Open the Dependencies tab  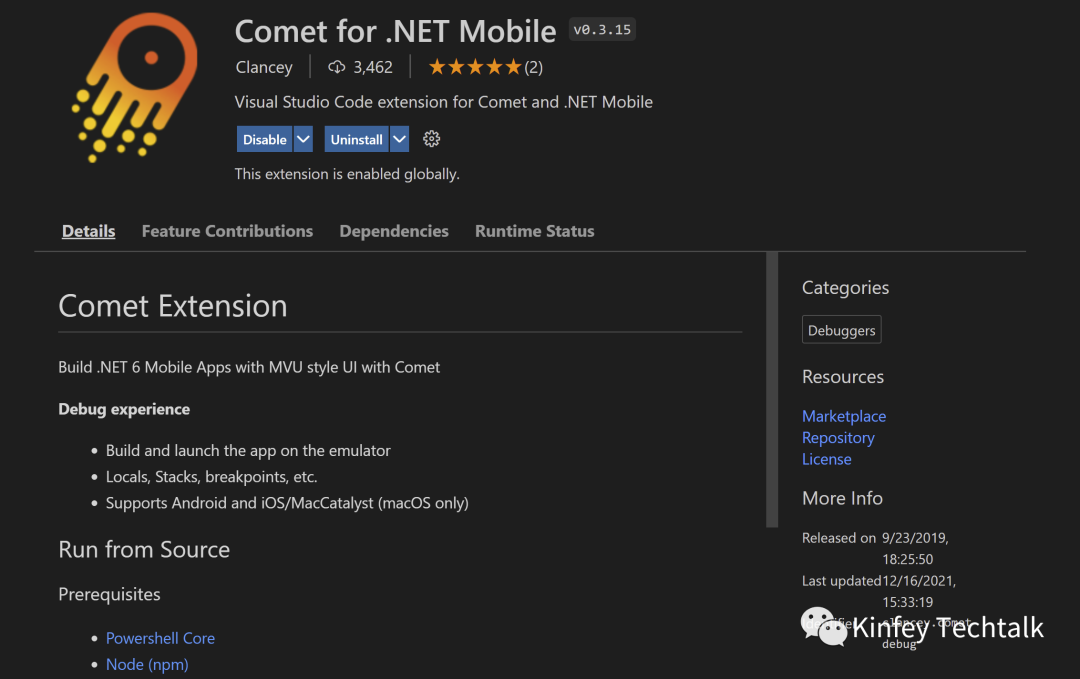(394, 231)
